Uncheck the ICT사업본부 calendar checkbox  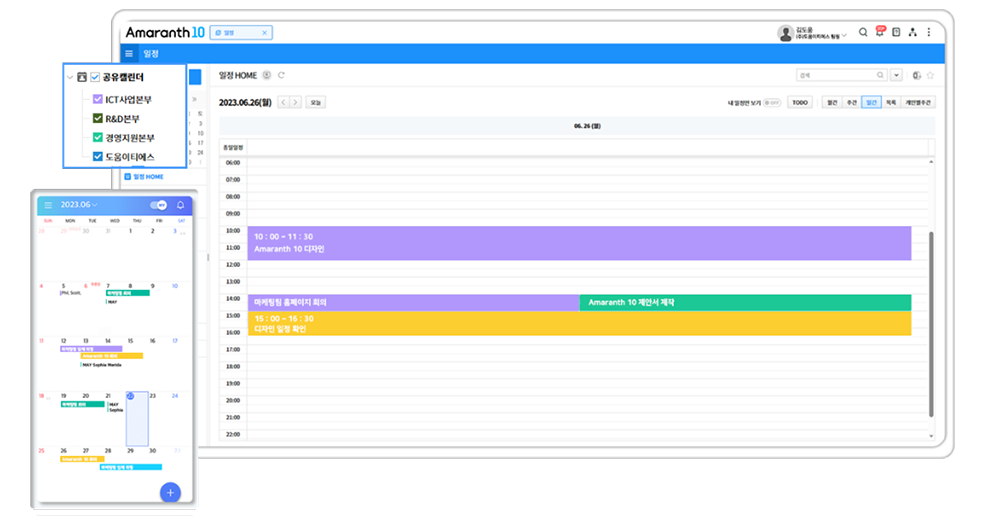[97, 99]
